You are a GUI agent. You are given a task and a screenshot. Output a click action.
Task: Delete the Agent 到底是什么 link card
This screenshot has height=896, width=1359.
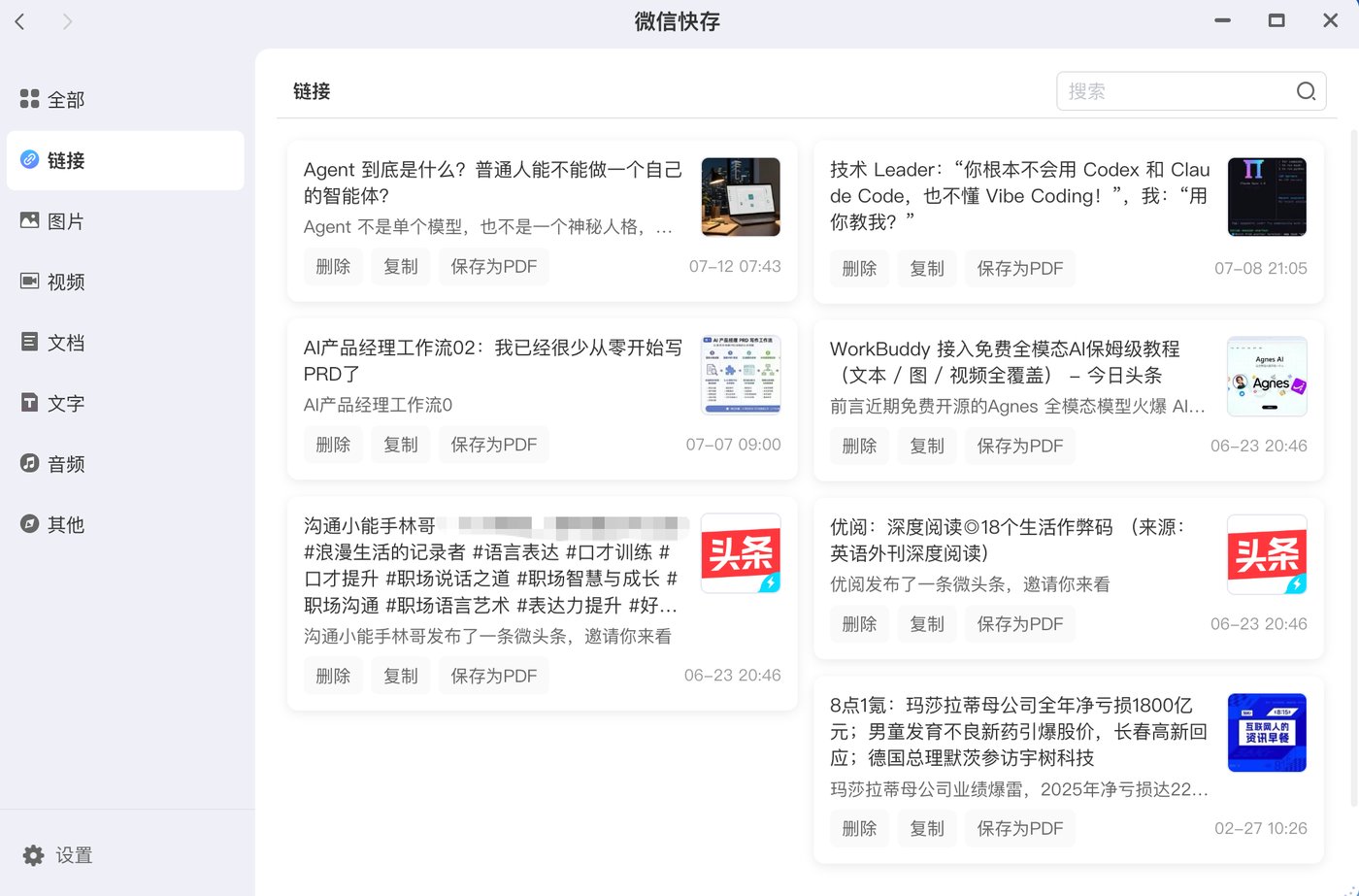click(333, 266)
